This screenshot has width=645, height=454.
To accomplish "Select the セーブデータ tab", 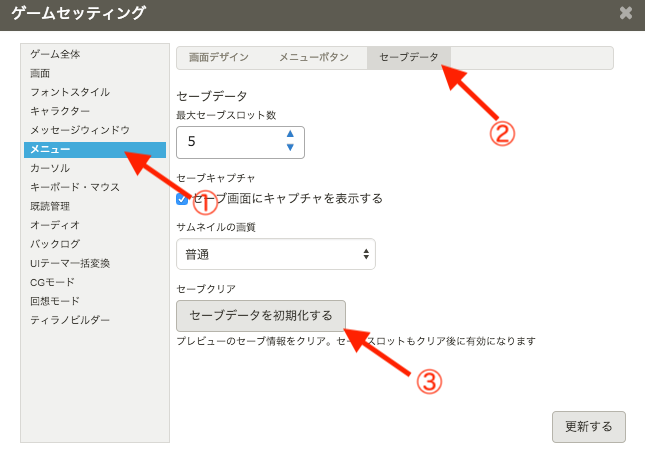I will tap(408, 57).
